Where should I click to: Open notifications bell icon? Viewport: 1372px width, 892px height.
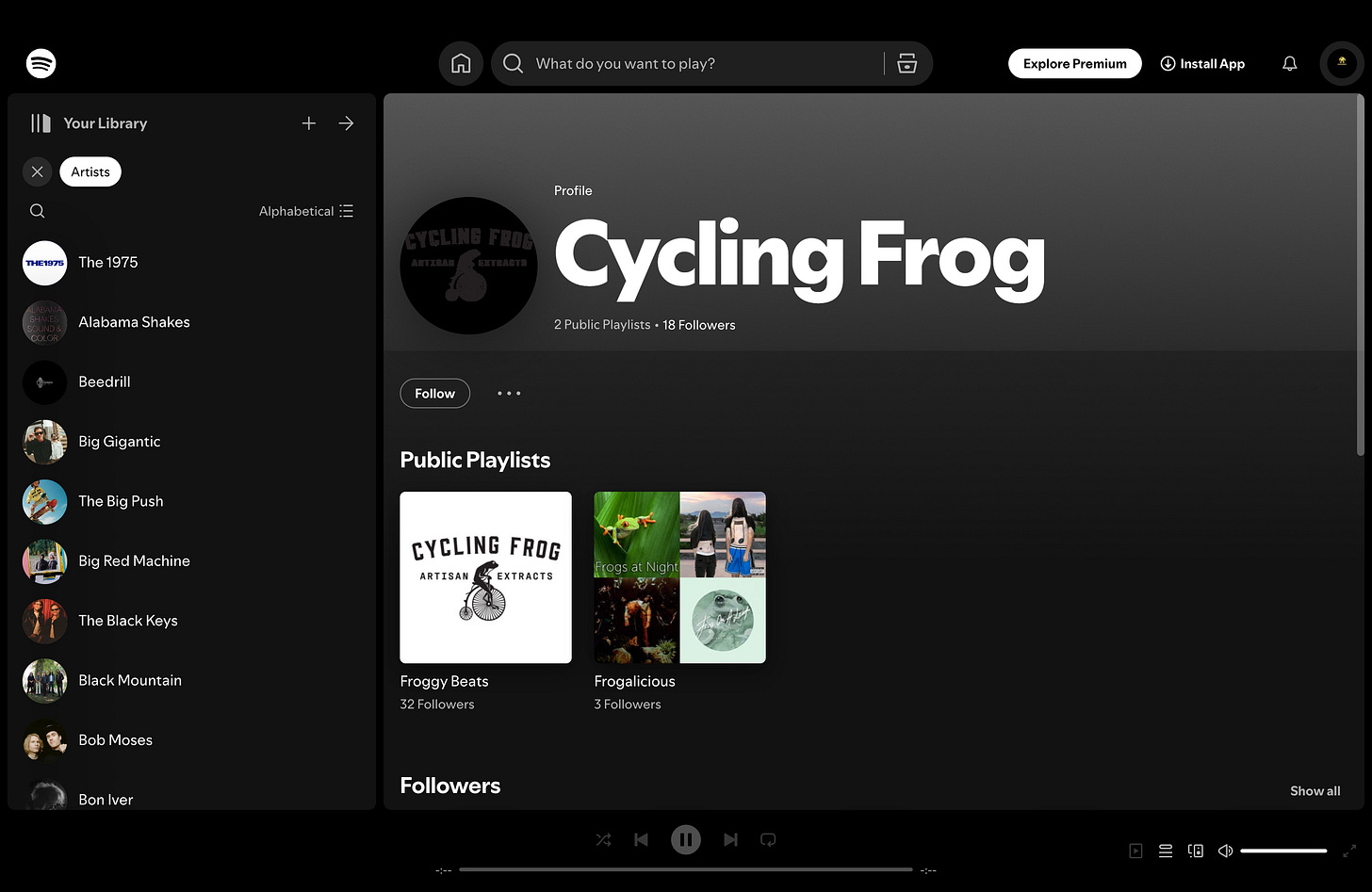coord(1290,63)
